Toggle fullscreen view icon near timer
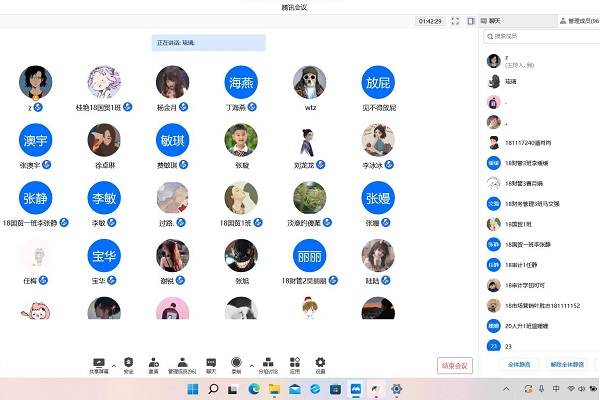 pos(455,20)
